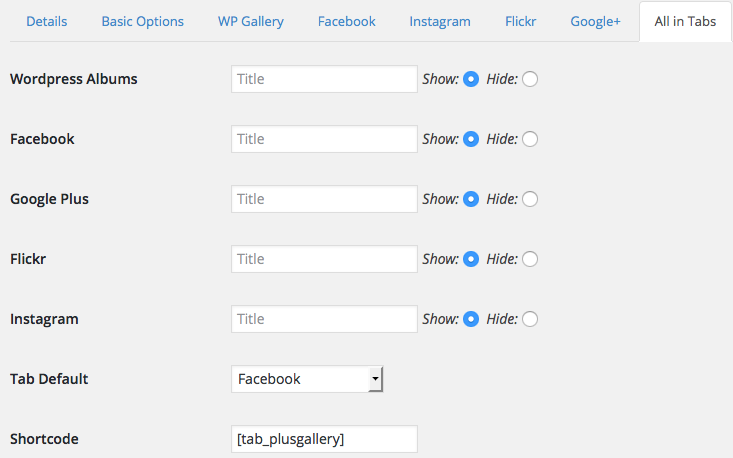733x458 pixels.
Task: Click the Shortcode text field
Action: pos(323,439)
